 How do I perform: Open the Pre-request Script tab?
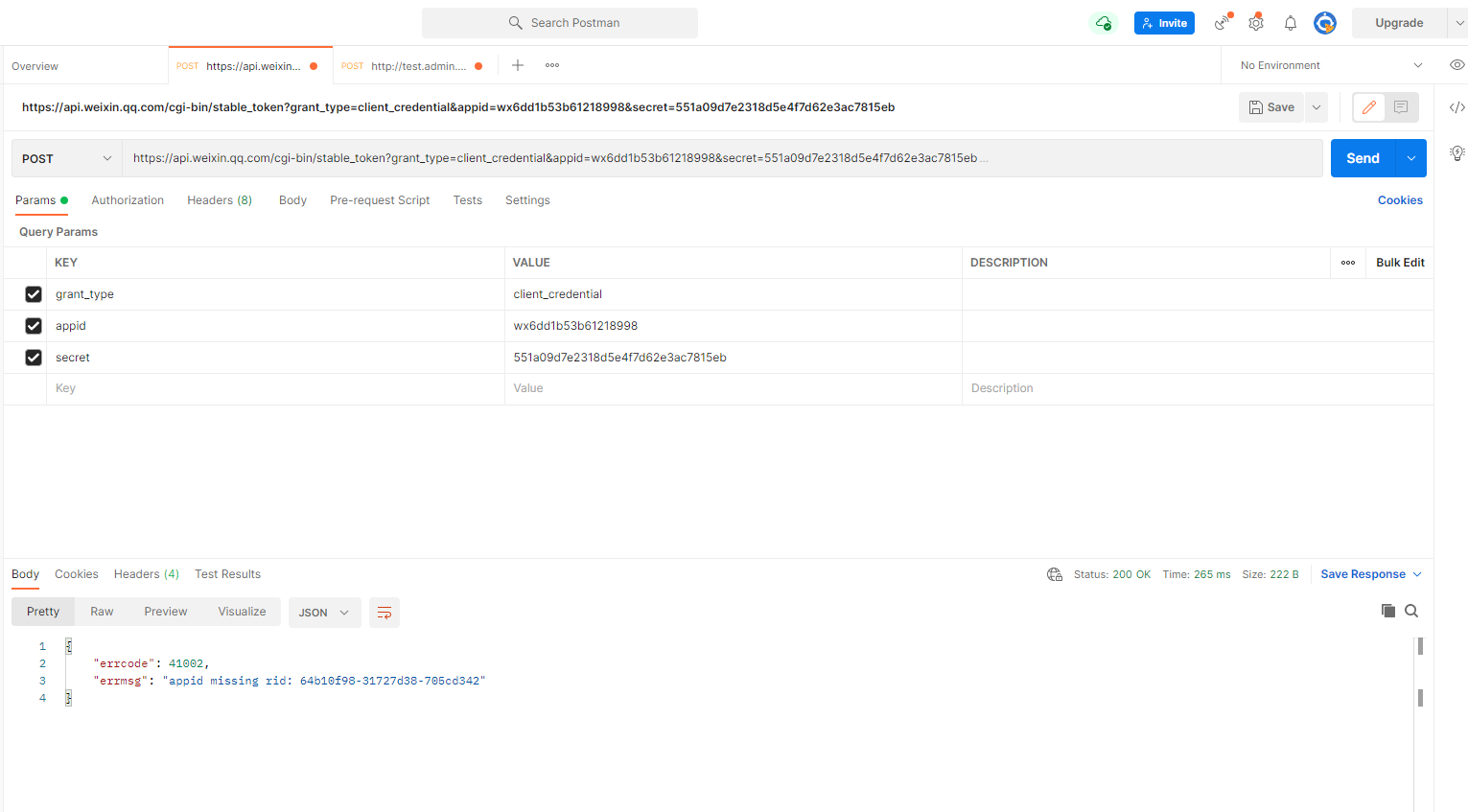(x=380, y=200)
